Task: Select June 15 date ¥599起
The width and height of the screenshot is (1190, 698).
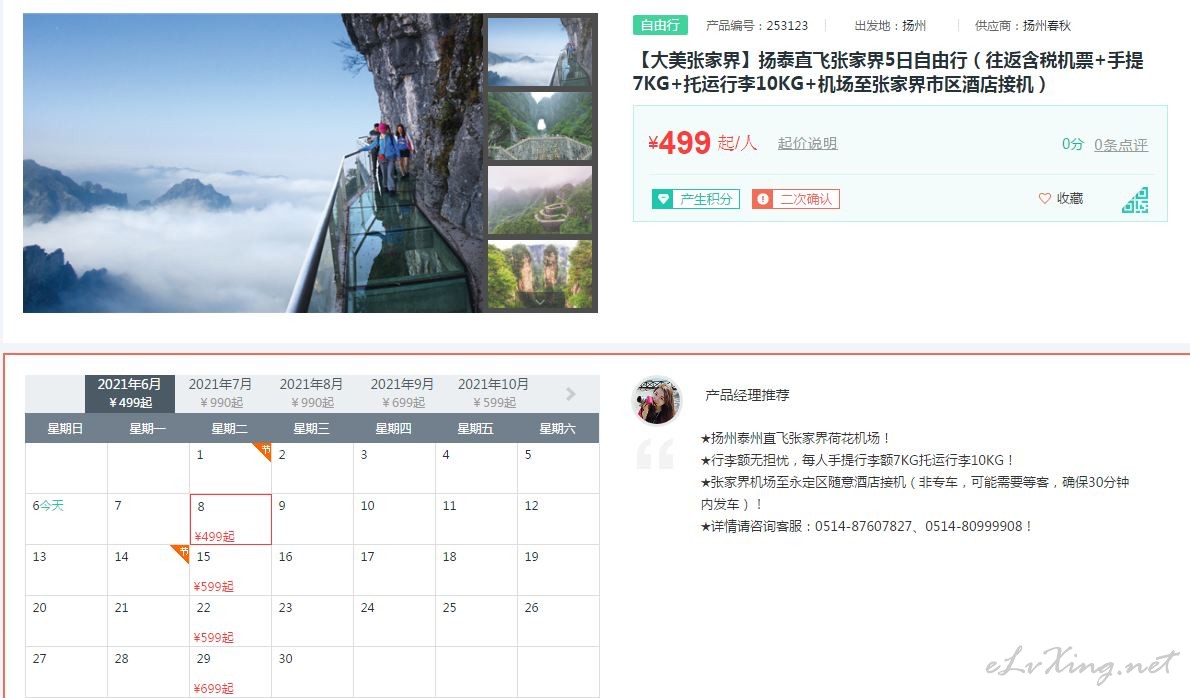Action: pyautogui.click(x=231, y=570)
